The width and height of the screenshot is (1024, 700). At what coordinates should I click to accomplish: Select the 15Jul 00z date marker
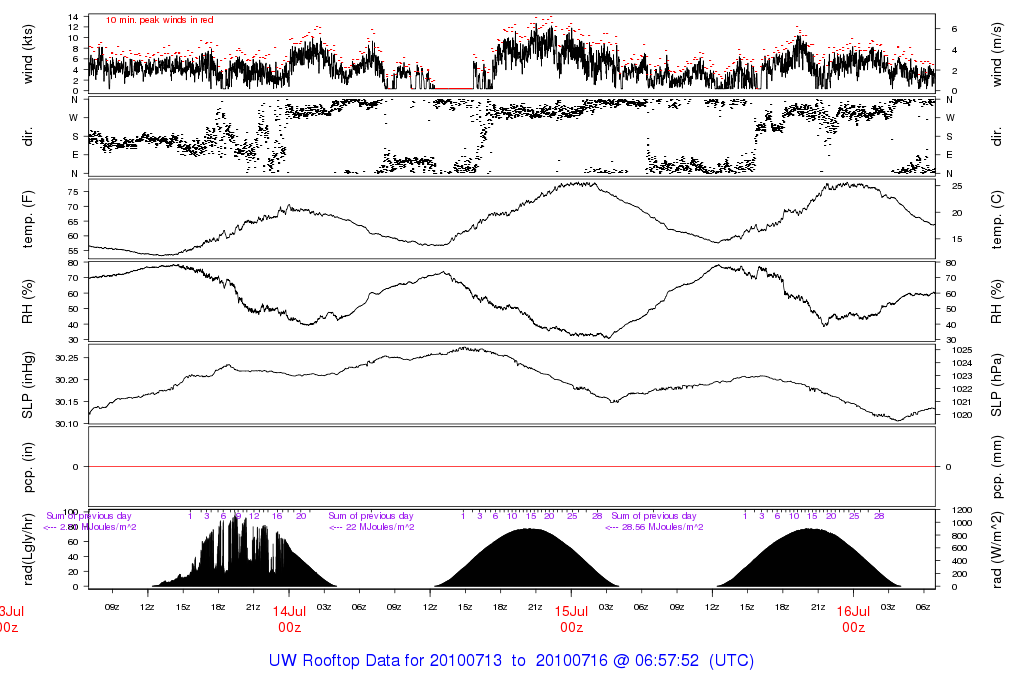(x=571, y=619)
